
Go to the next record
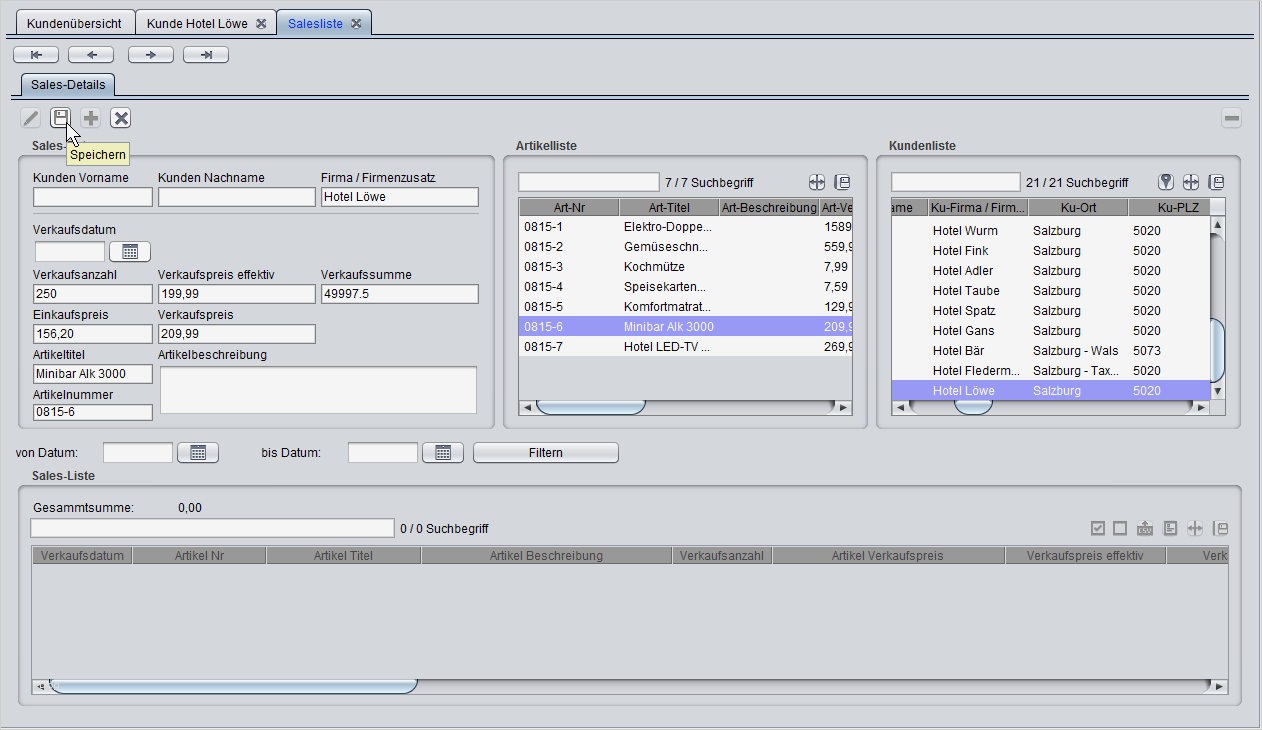tap(151, 55)
